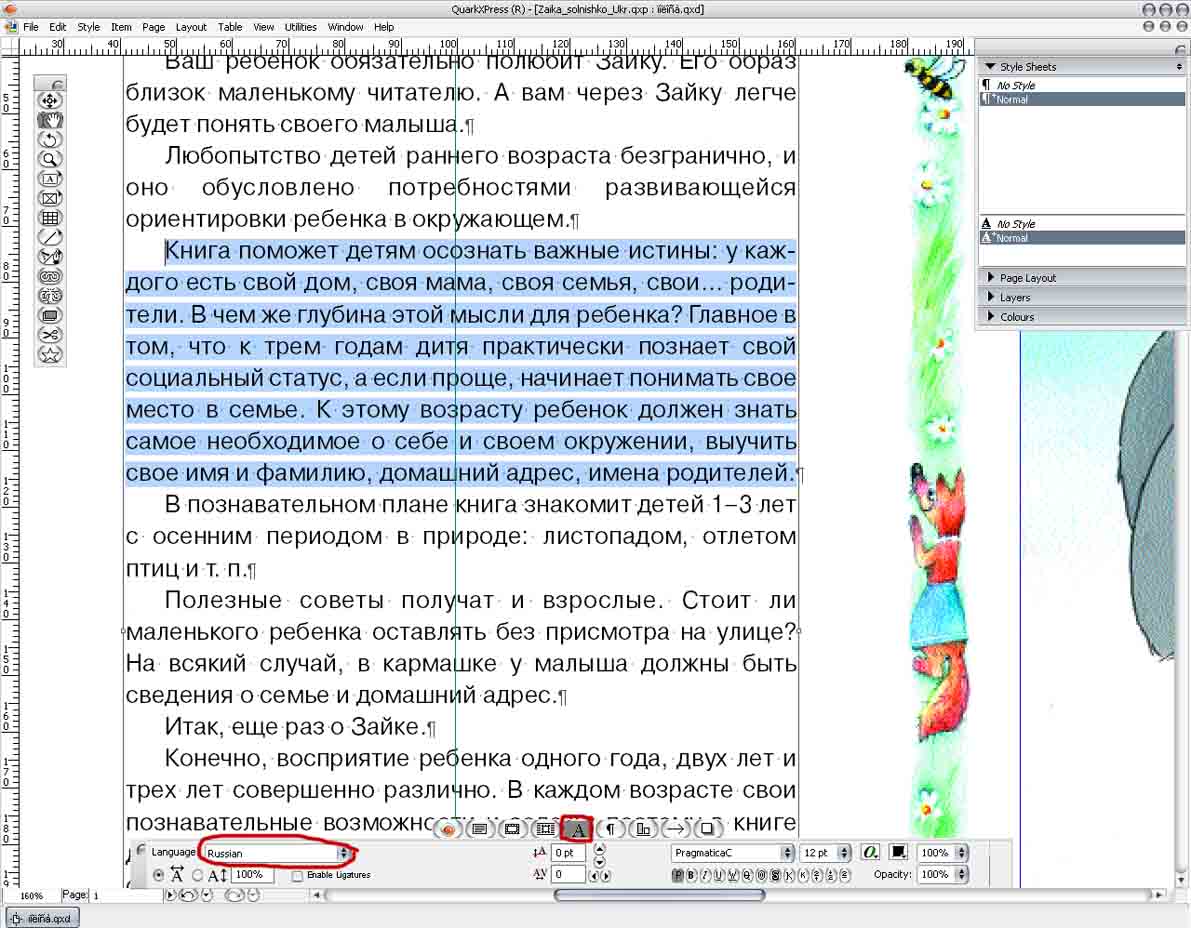Open the text color swatch picker

click(899, 852)
